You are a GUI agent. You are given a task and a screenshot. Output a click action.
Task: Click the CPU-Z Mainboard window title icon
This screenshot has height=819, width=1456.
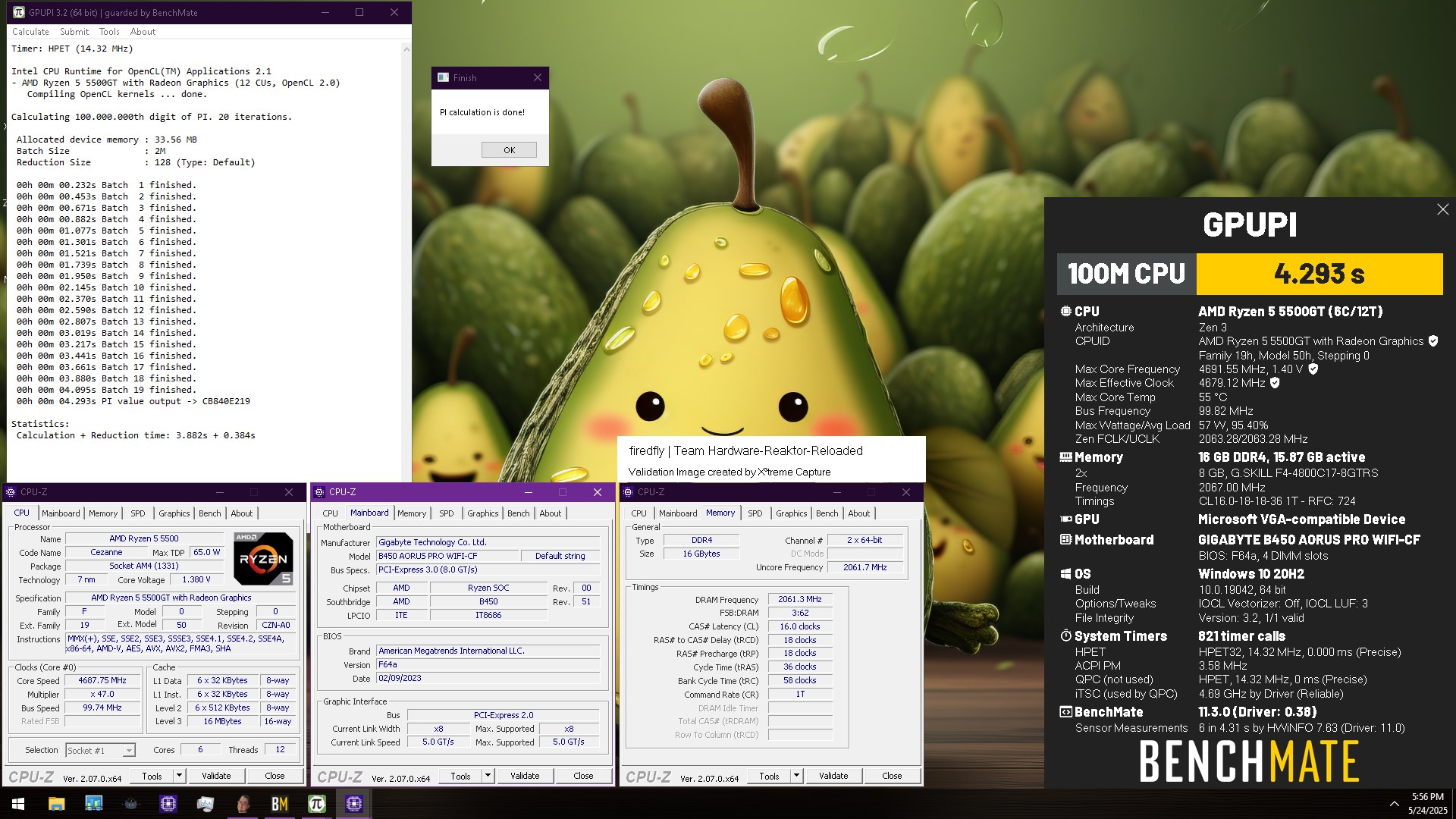(x=319, y=492)
